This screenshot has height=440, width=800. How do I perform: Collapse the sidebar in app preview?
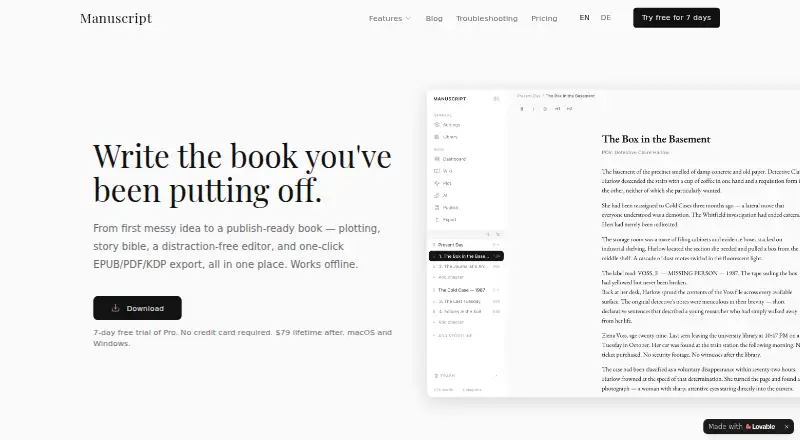(x=496, y=99)
